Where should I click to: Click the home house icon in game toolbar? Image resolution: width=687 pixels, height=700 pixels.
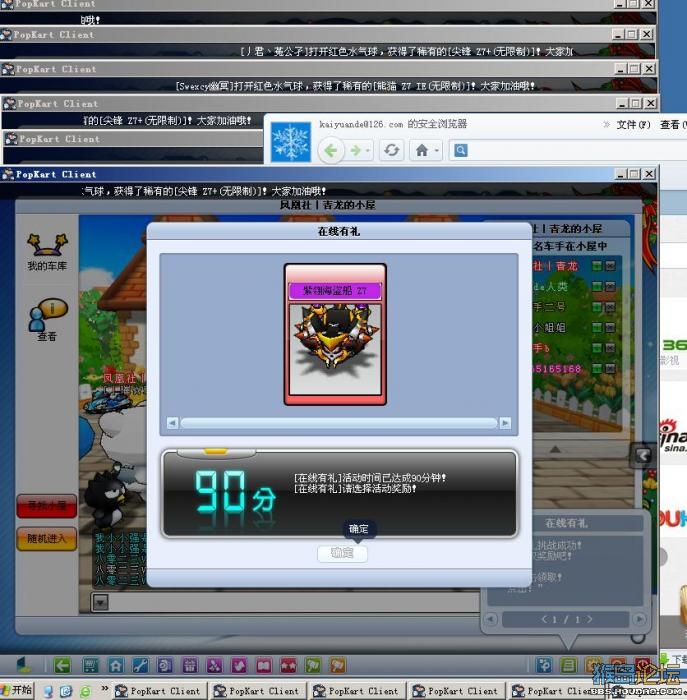(x=116, y=666)
